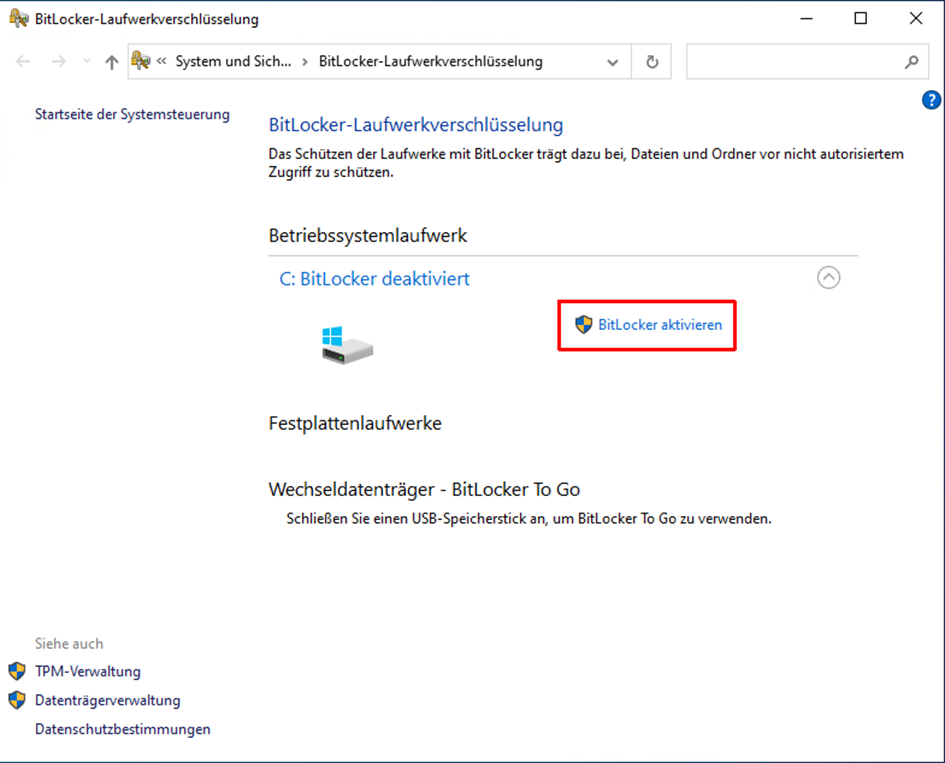This screenshot has width=945, height=763.
Task: Click the BitLocker aktivieren link
Action: [x=660, y=325]
